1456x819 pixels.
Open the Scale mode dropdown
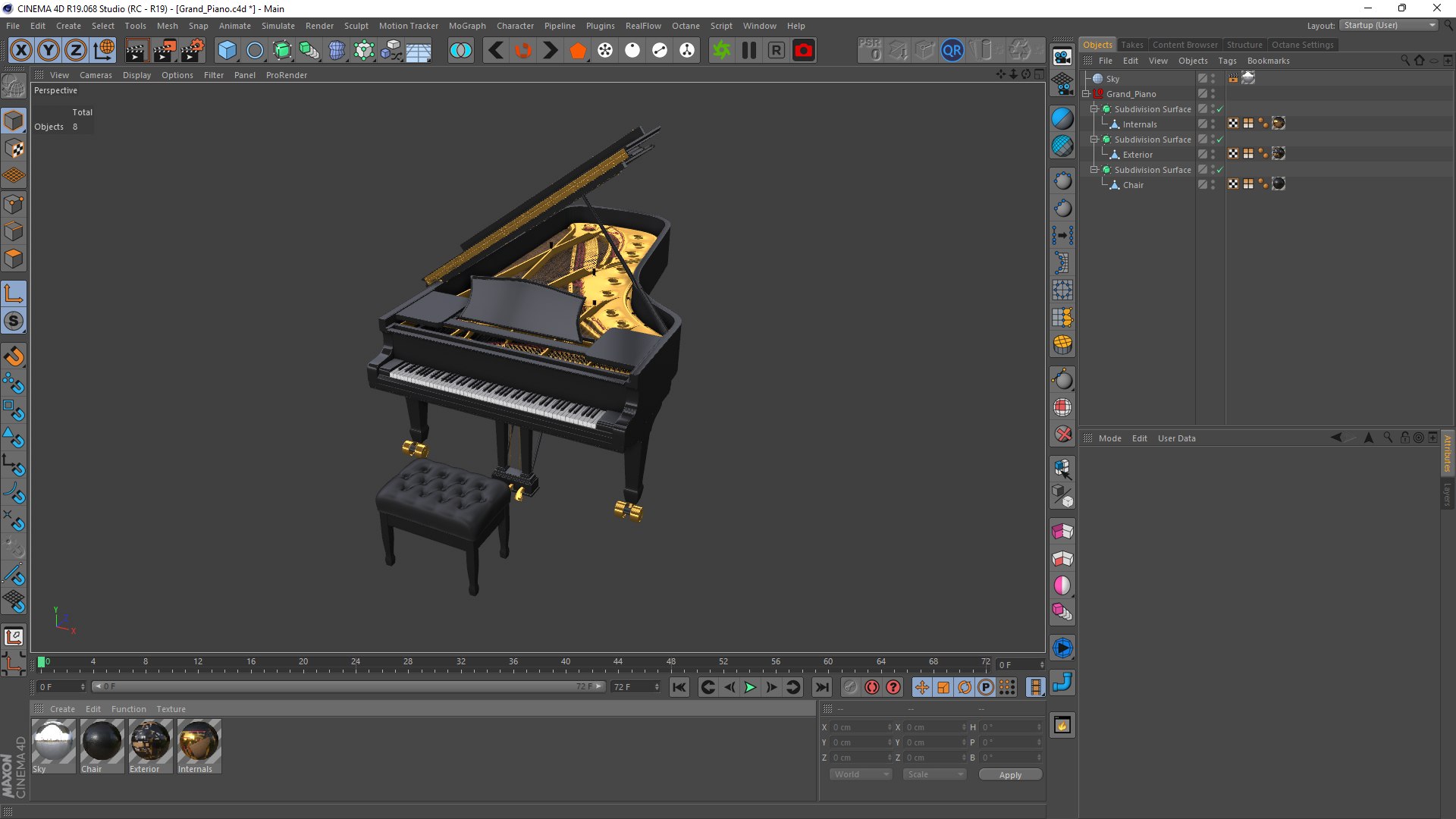click(934, 774)
